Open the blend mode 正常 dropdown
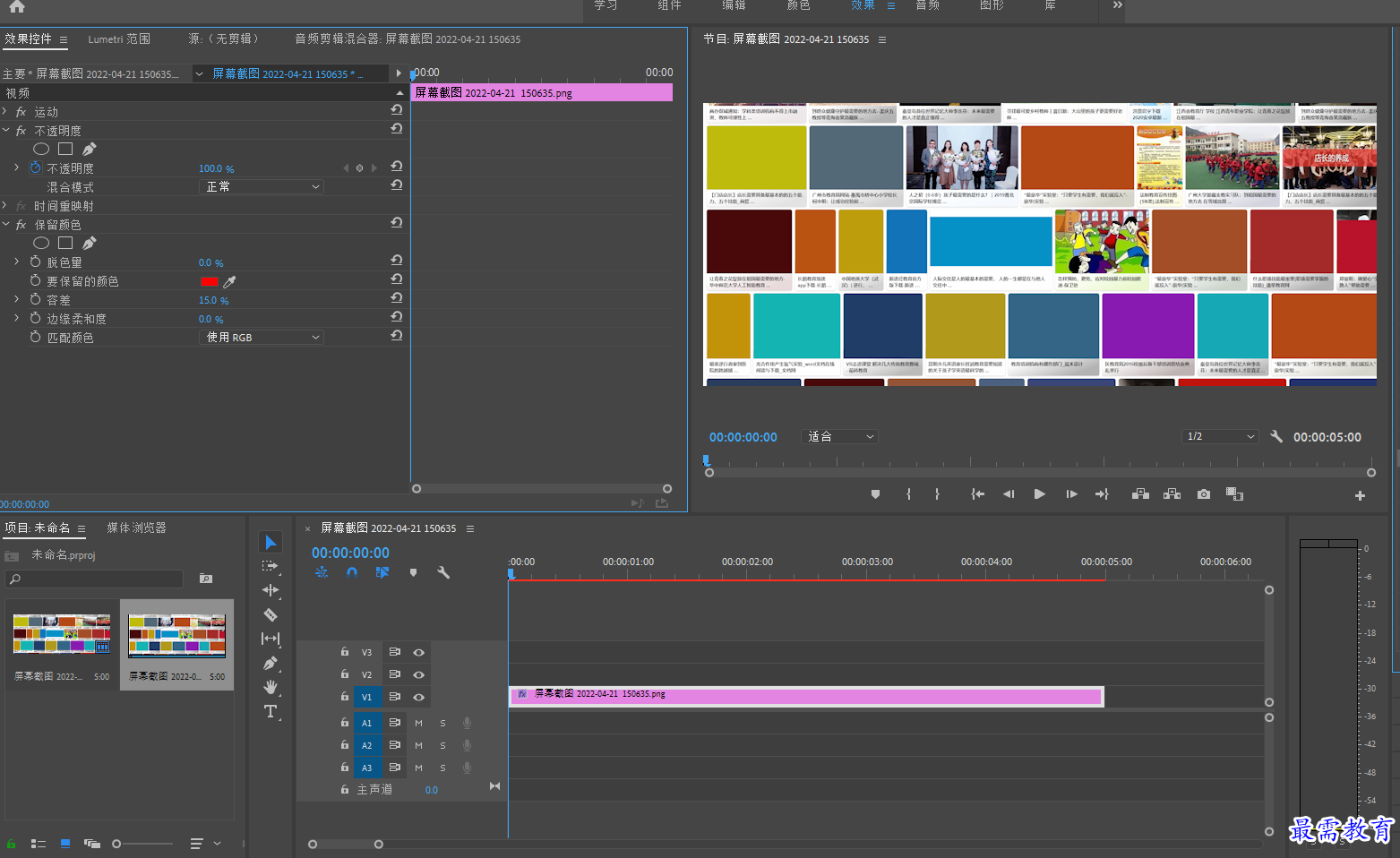 (x=261, y=186)
